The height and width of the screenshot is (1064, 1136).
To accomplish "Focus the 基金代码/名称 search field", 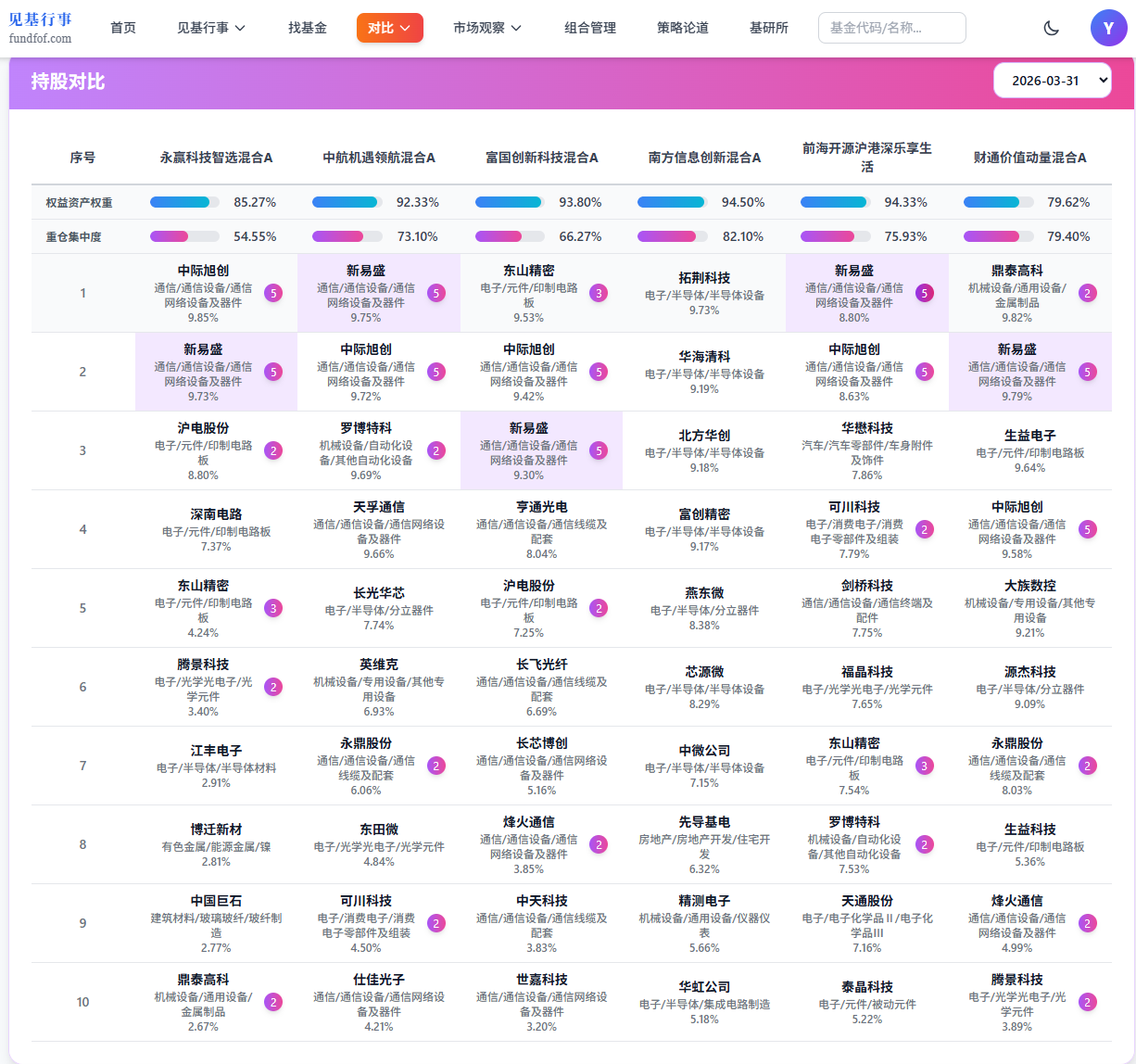I will 891,28.
